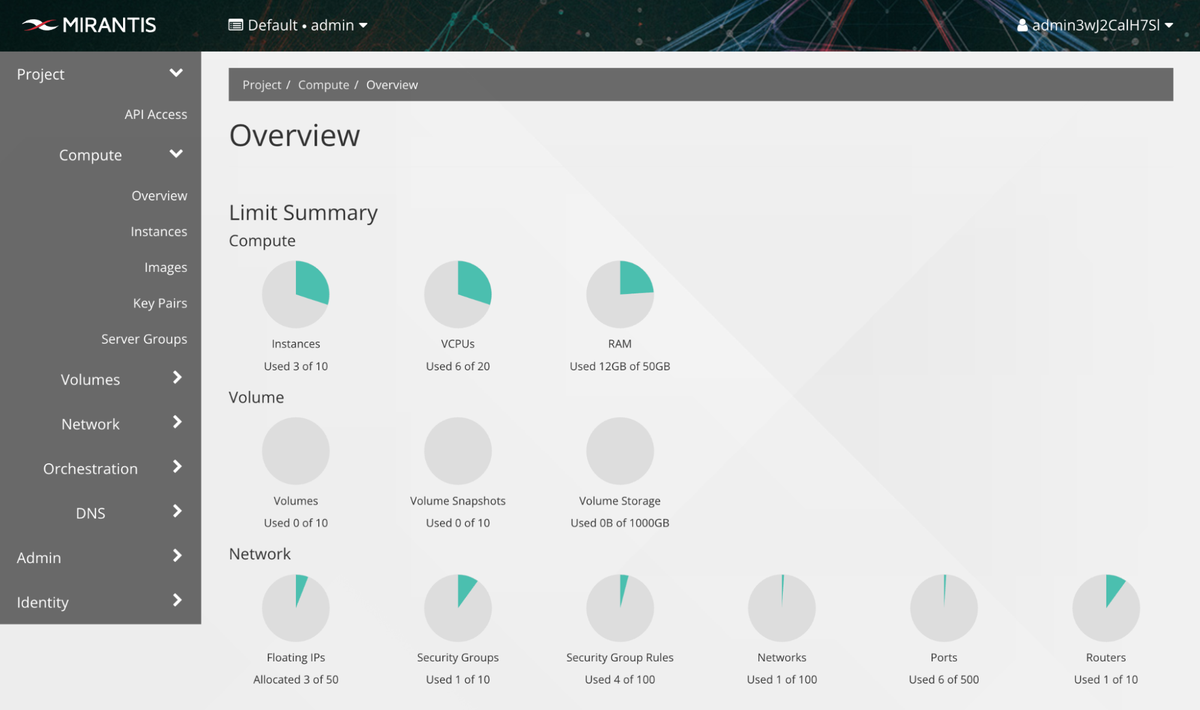Viewport: 1200px width, 710px height.
Task: Click the 'Used 6 of 20' text
Action: click(x=458, y=366)
